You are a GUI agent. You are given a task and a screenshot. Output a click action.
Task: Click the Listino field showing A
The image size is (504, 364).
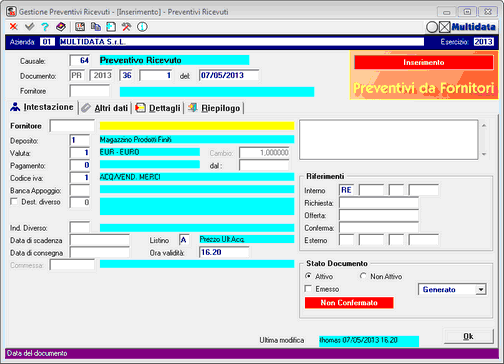point(184,240)
